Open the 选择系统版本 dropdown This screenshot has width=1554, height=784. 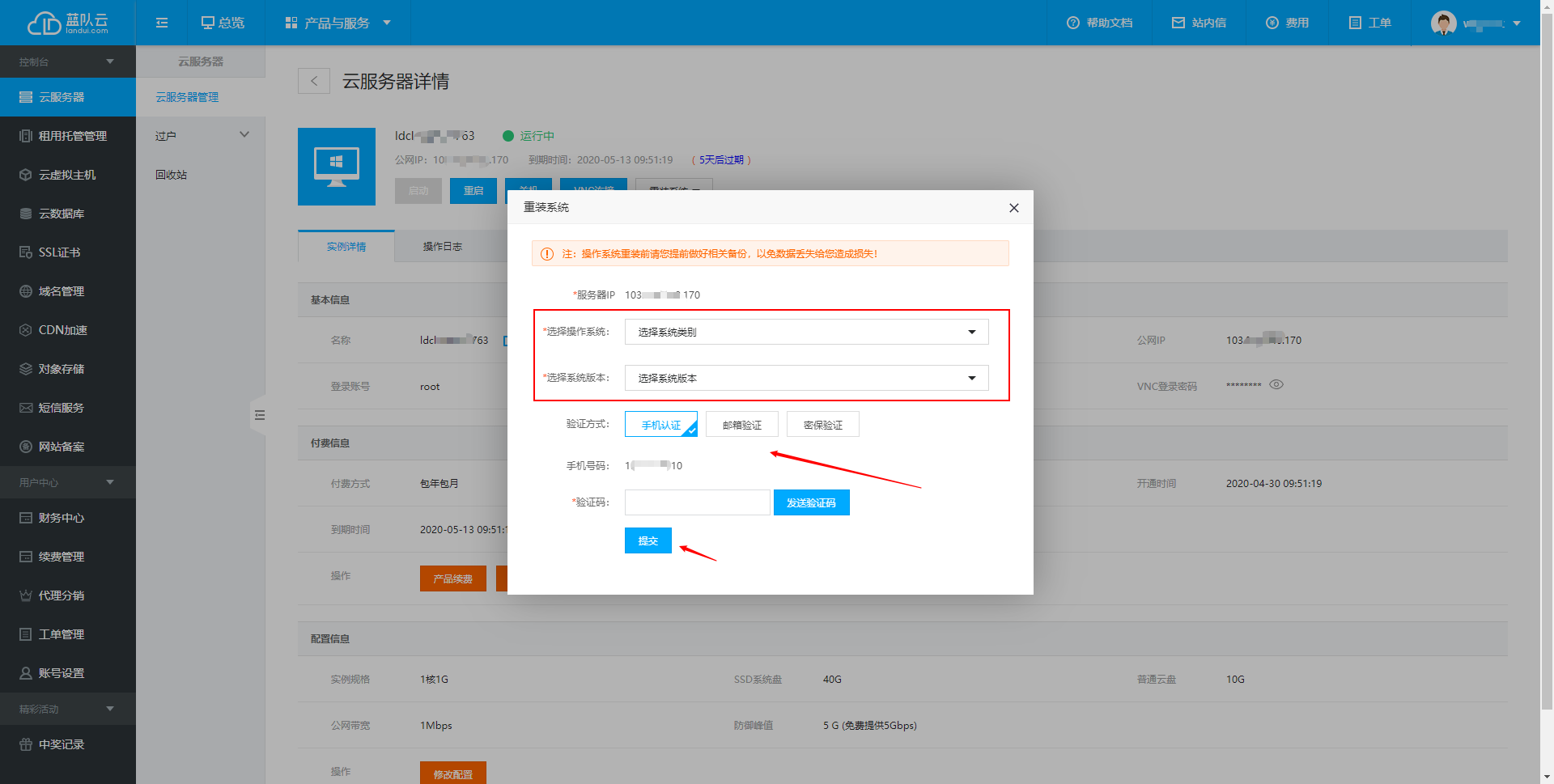(806, 378)
